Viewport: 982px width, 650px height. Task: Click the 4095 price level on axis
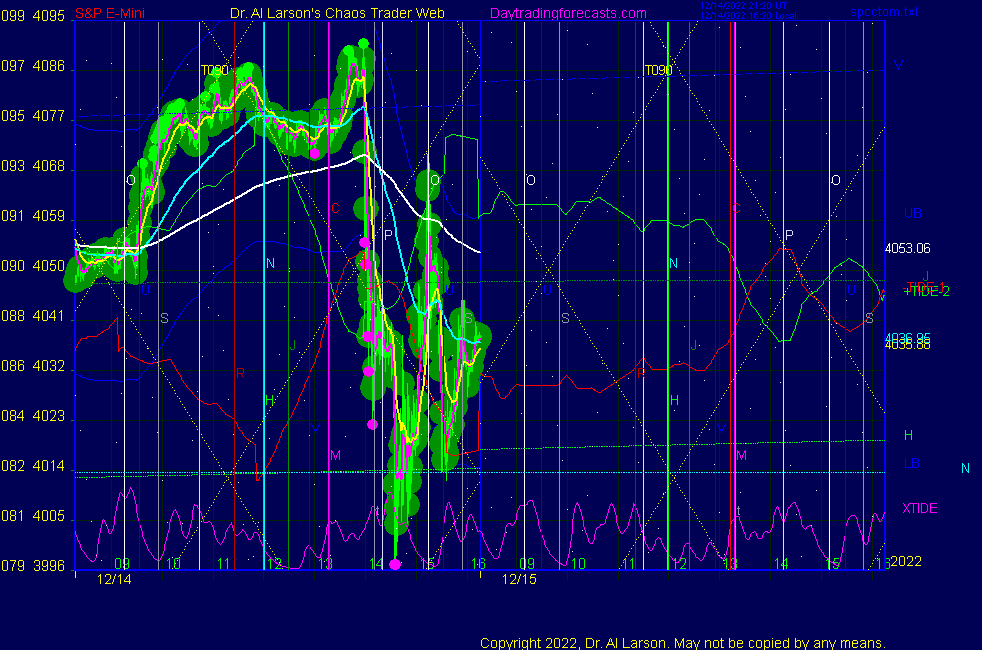pyautogui.click(x=49, y=16)
